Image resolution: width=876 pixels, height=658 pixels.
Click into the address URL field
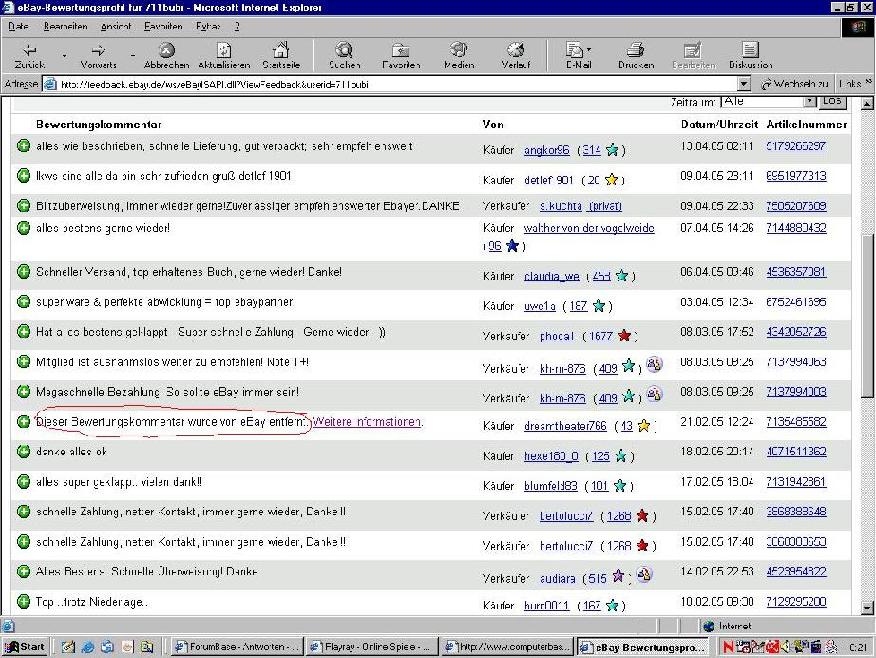[x=391, y=84]
